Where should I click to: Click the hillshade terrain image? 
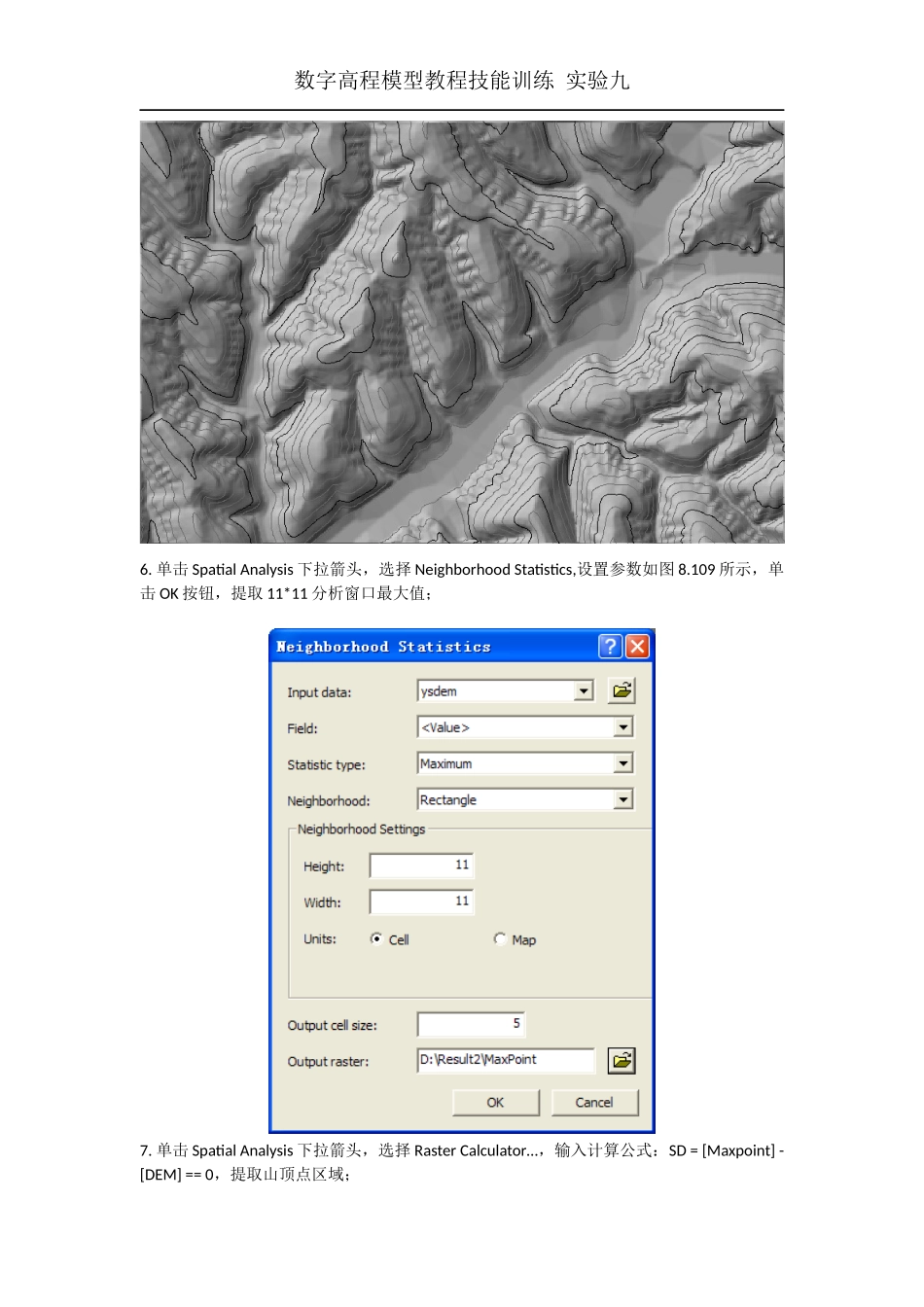pos(462,332)
